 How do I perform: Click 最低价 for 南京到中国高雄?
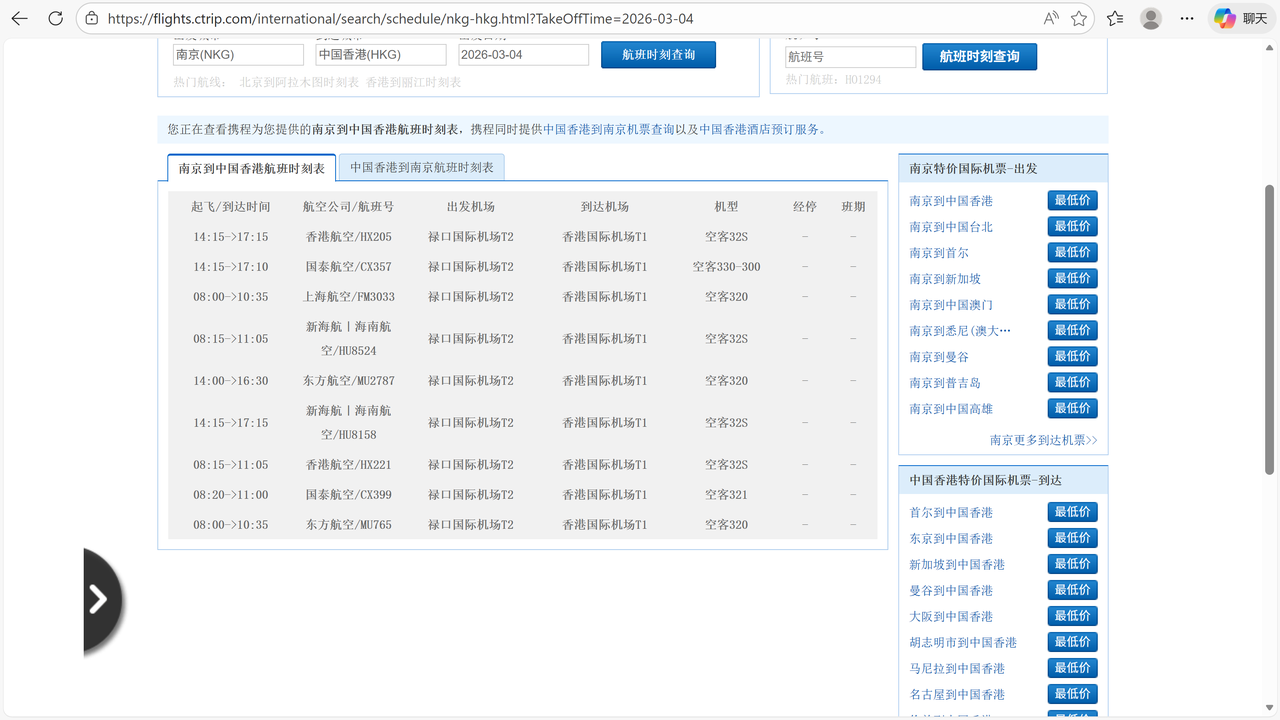1073,408
